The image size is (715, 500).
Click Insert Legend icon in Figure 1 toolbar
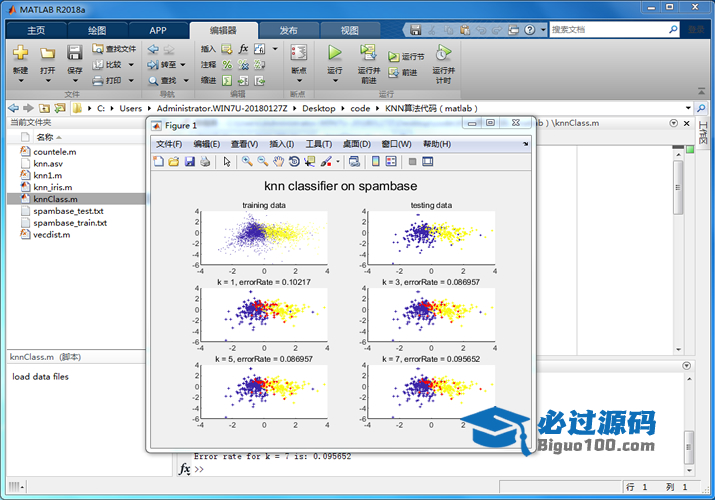pos(391,161)
